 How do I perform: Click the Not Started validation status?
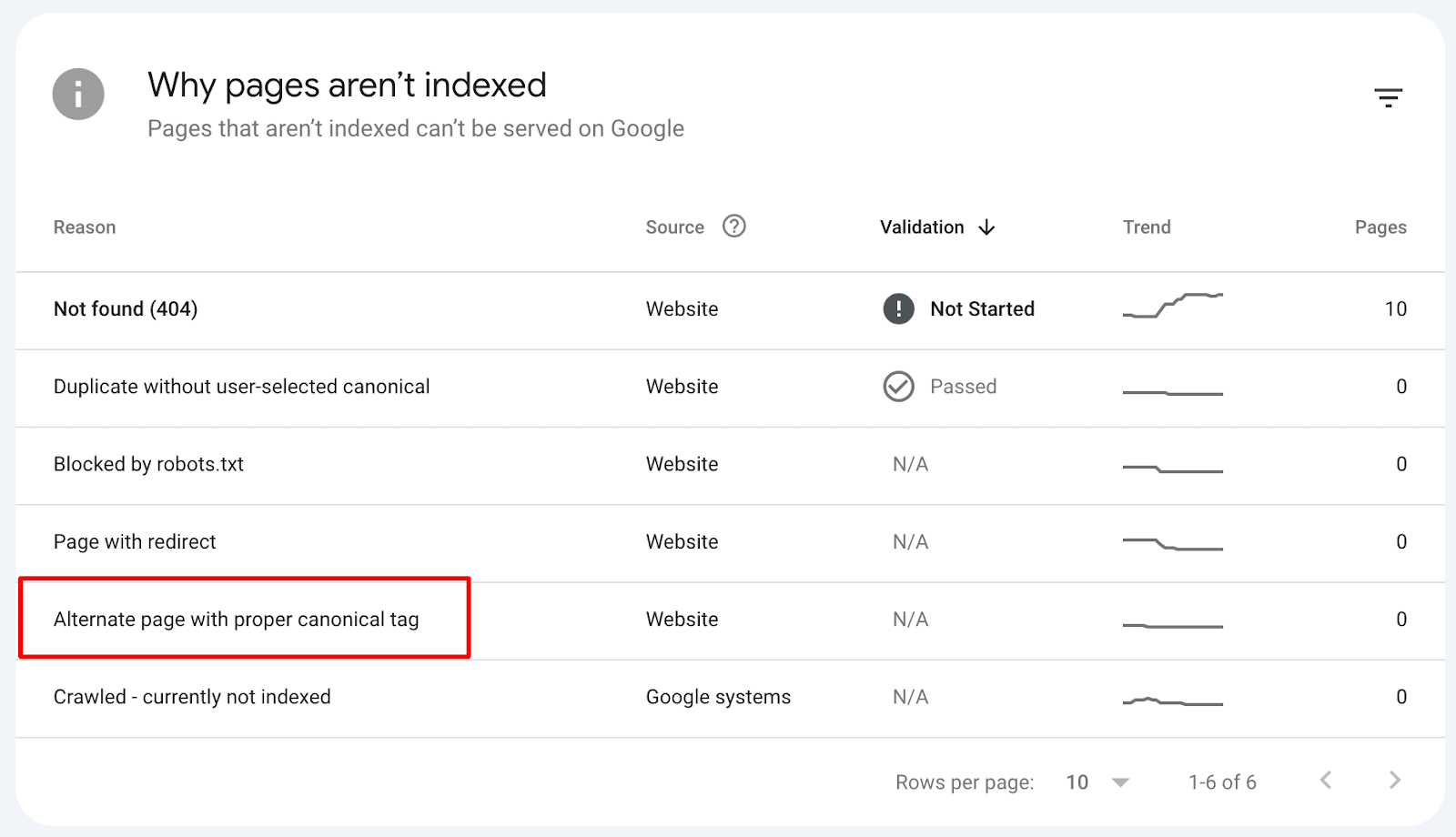pyautogui.click(x=982, y=309)
